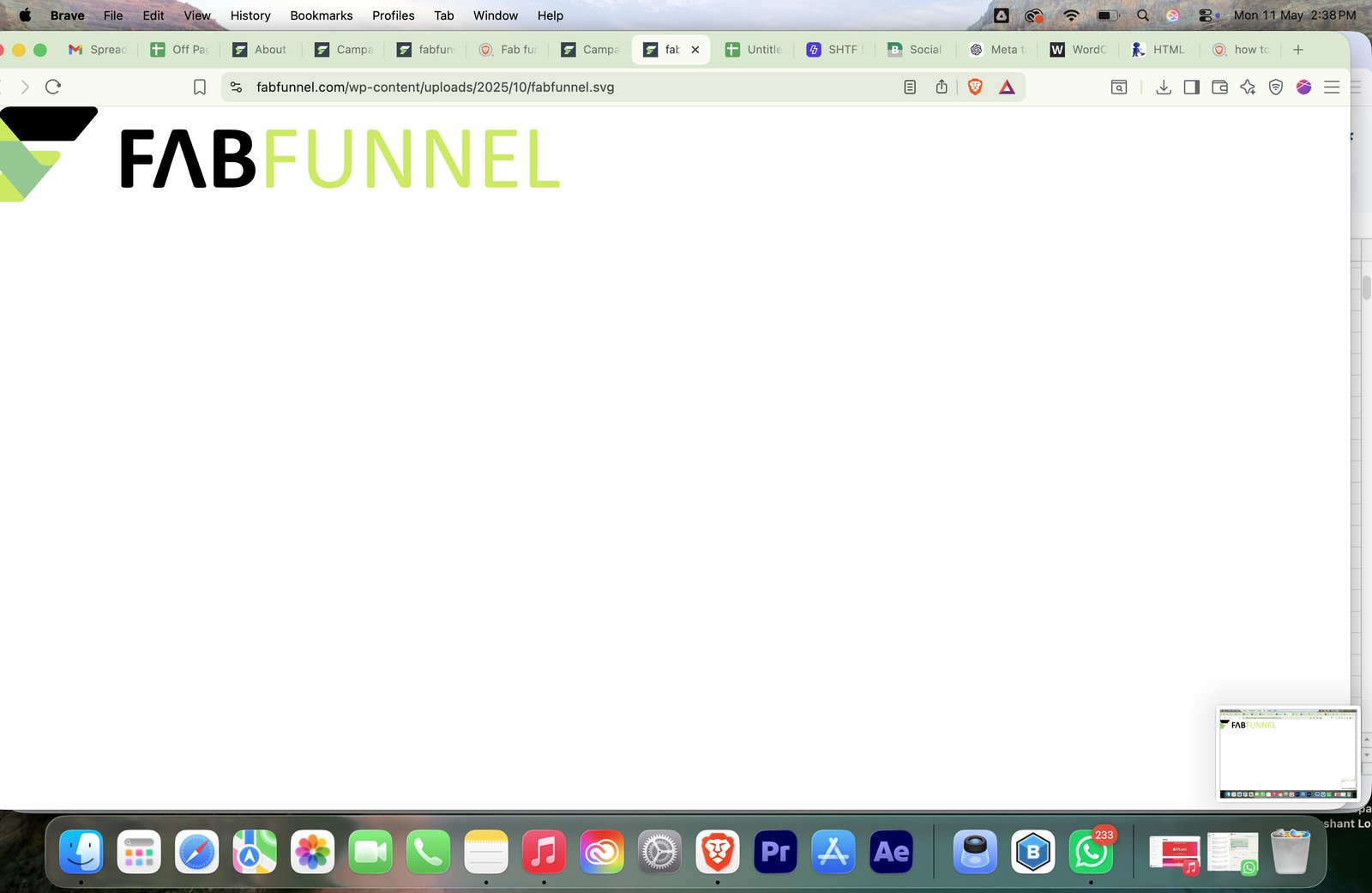
Task: Open the Brave Rewards triangle icon
Action: (1007, 87)
